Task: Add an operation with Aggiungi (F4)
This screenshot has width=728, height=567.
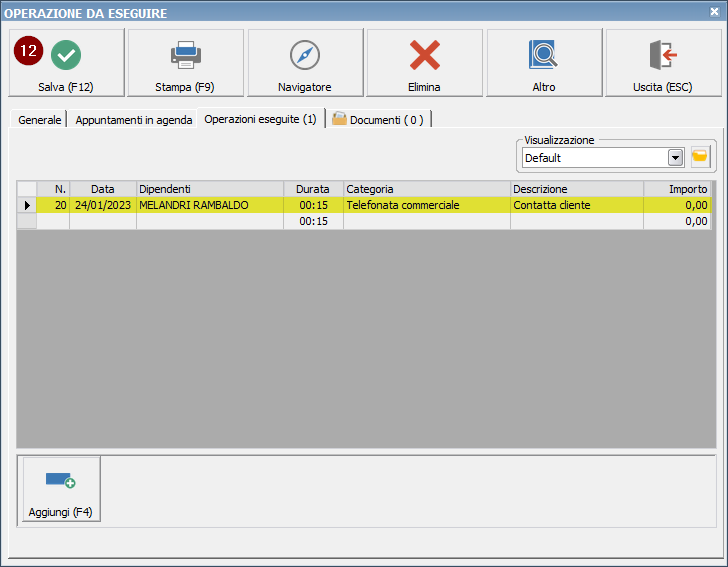Action: coord(60,490)
